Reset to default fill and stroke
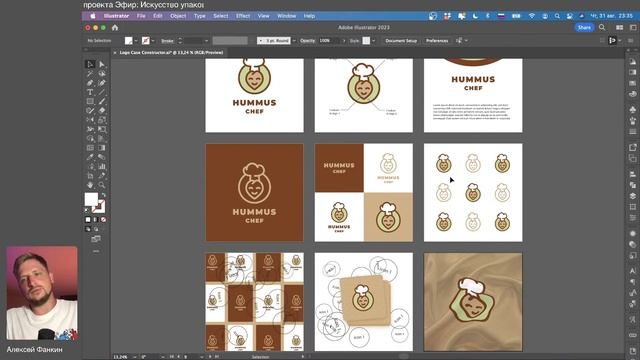The height and width of the screenshot is (360, 640). click(87, 210)
